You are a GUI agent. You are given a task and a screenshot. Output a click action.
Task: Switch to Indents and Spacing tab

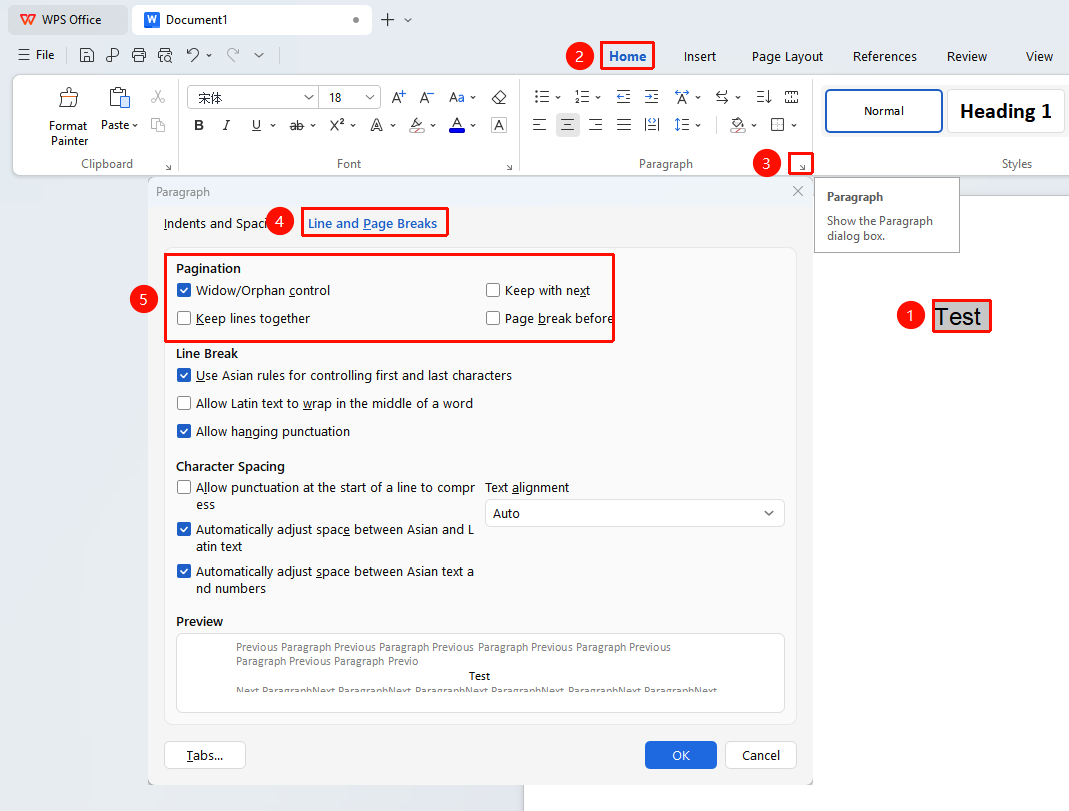[x=215, y=224]
